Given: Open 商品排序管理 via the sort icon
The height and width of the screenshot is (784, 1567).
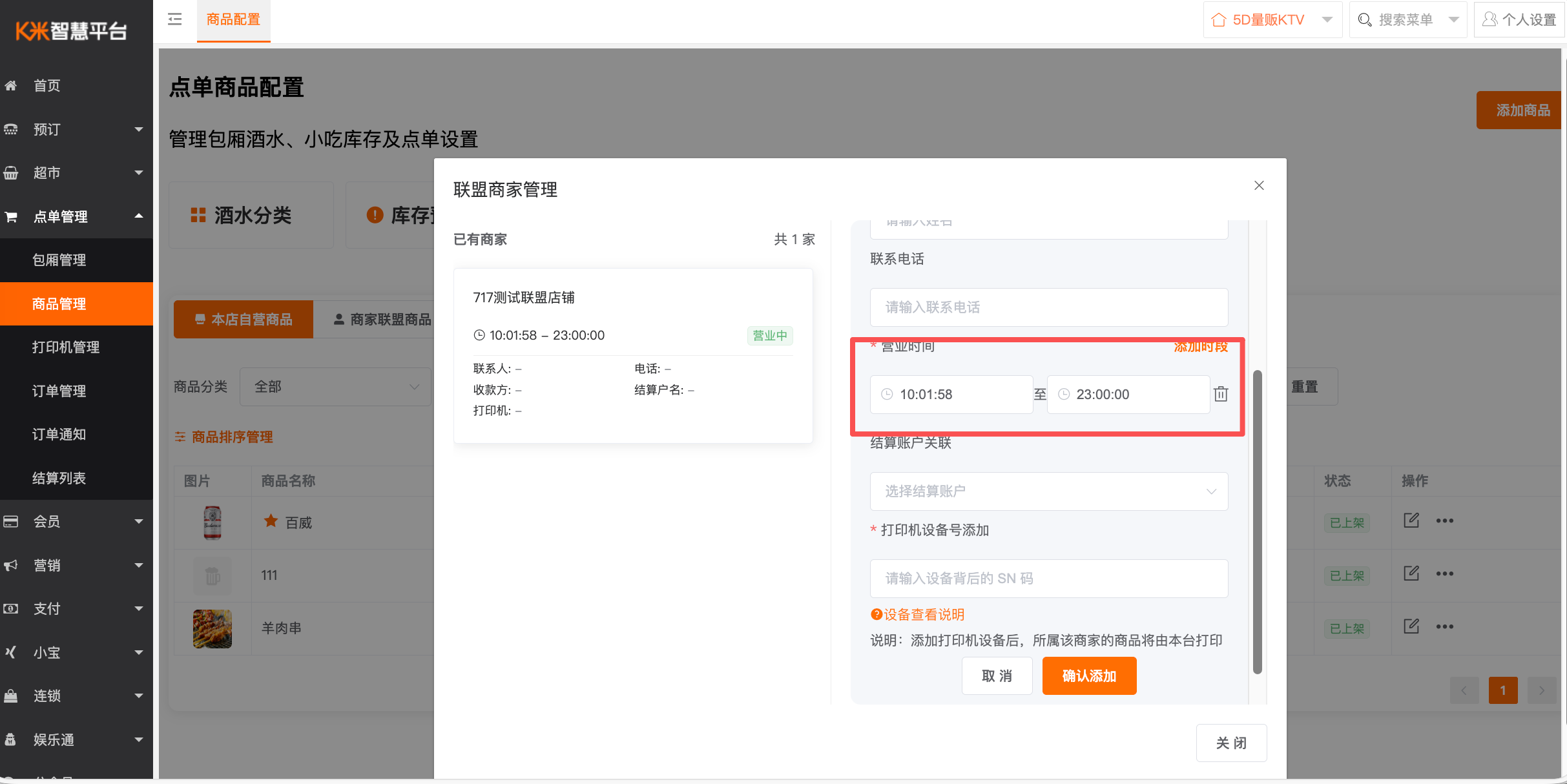Looking at the screenshot, I should click(x=180, y=437).
